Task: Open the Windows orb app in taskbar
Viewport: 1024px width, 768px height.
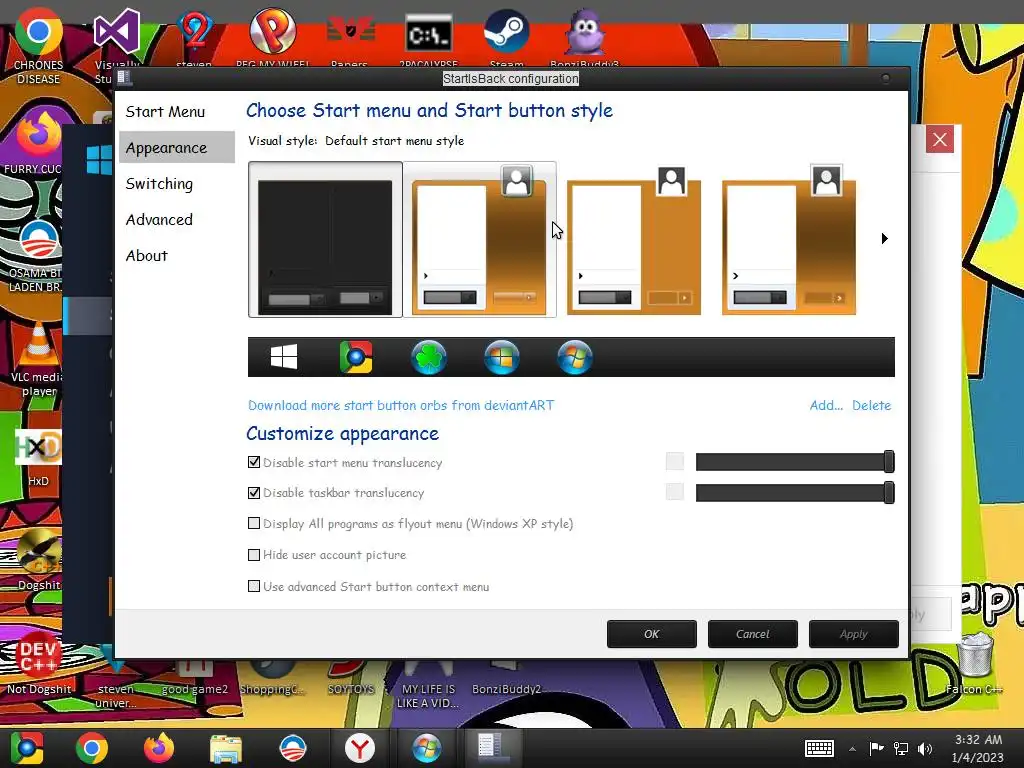Action: pos(426,748)
